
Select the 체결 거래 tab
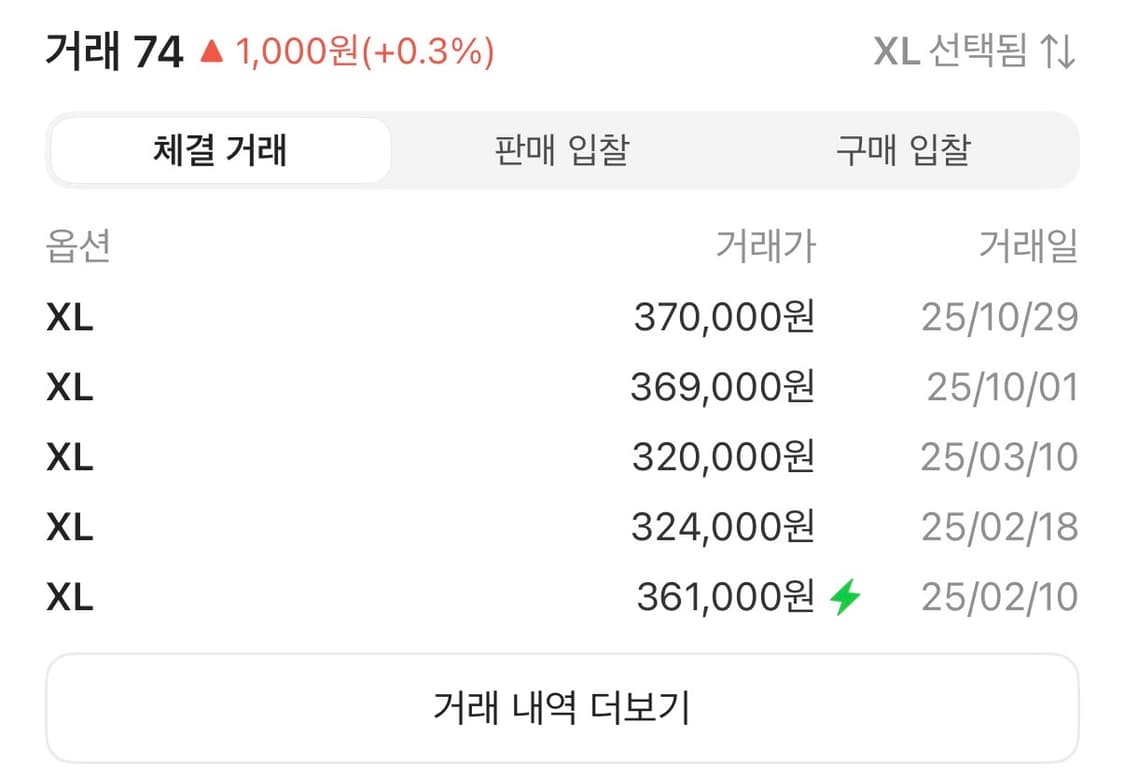tap(221, 150)
